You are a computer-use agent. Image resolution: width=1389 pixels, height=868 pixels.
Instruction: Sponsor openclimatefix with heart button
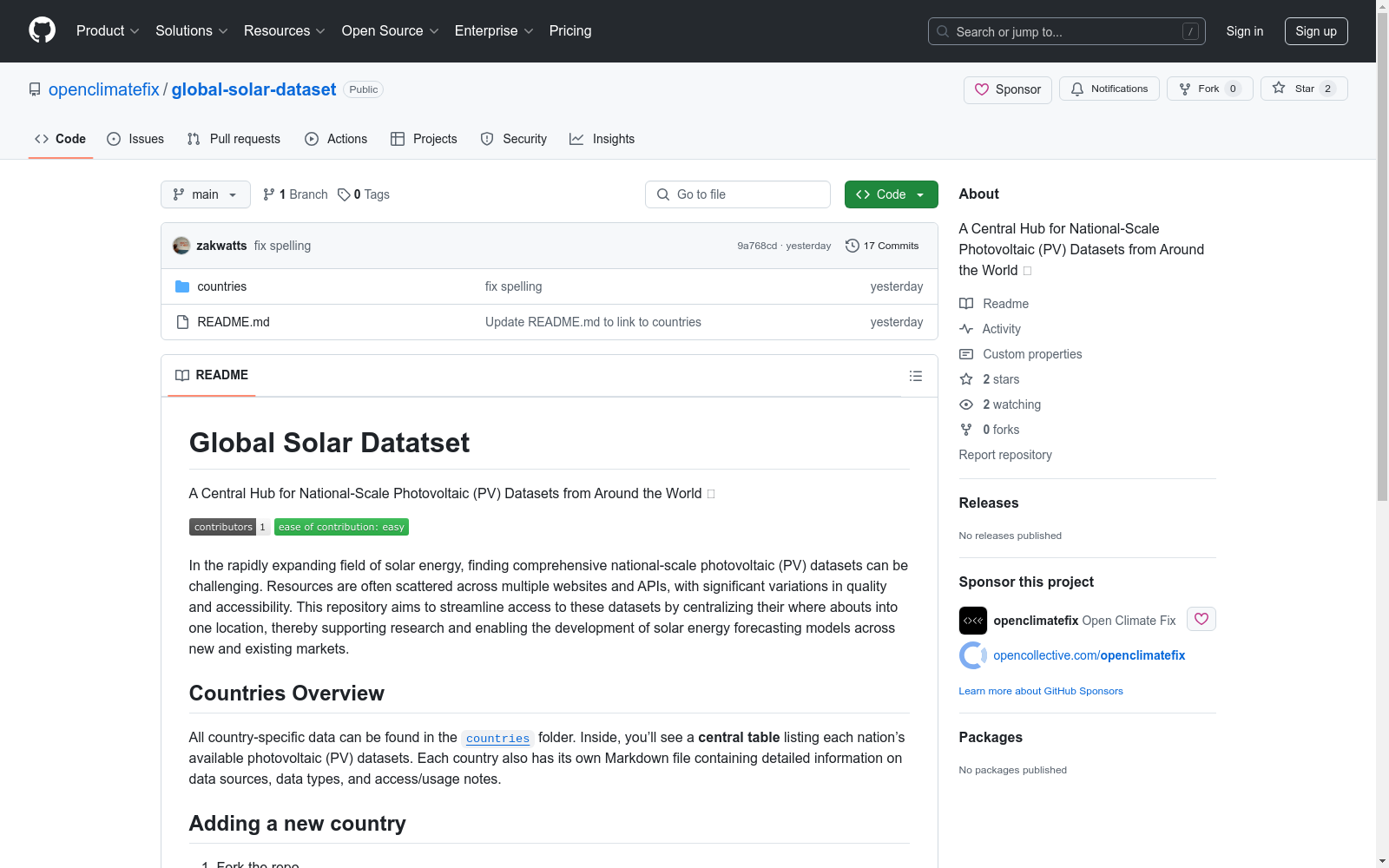(1201, 619)
